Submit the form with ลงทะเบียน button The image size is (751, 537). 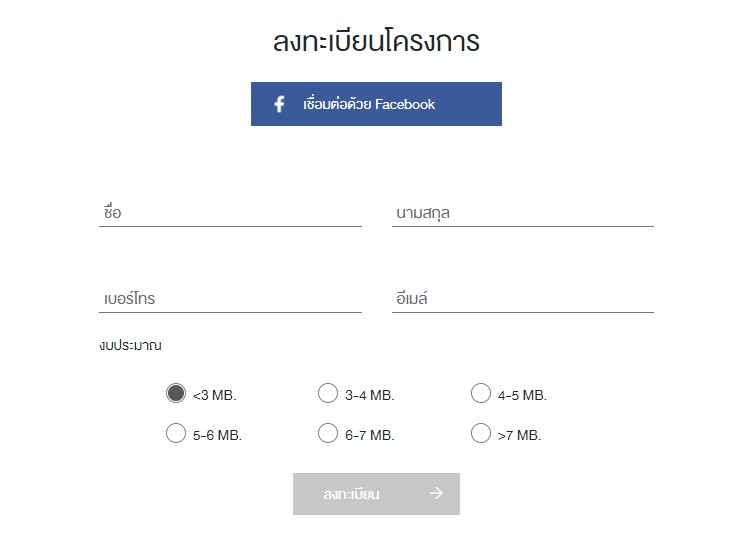(376, 494)
